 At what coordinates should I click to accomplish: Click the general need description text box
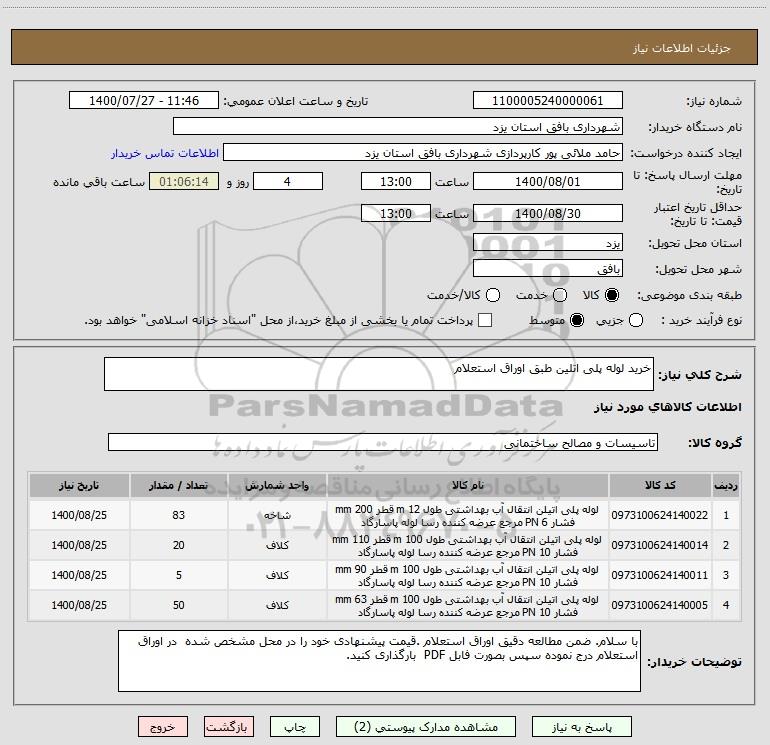[x=379, y=374]
